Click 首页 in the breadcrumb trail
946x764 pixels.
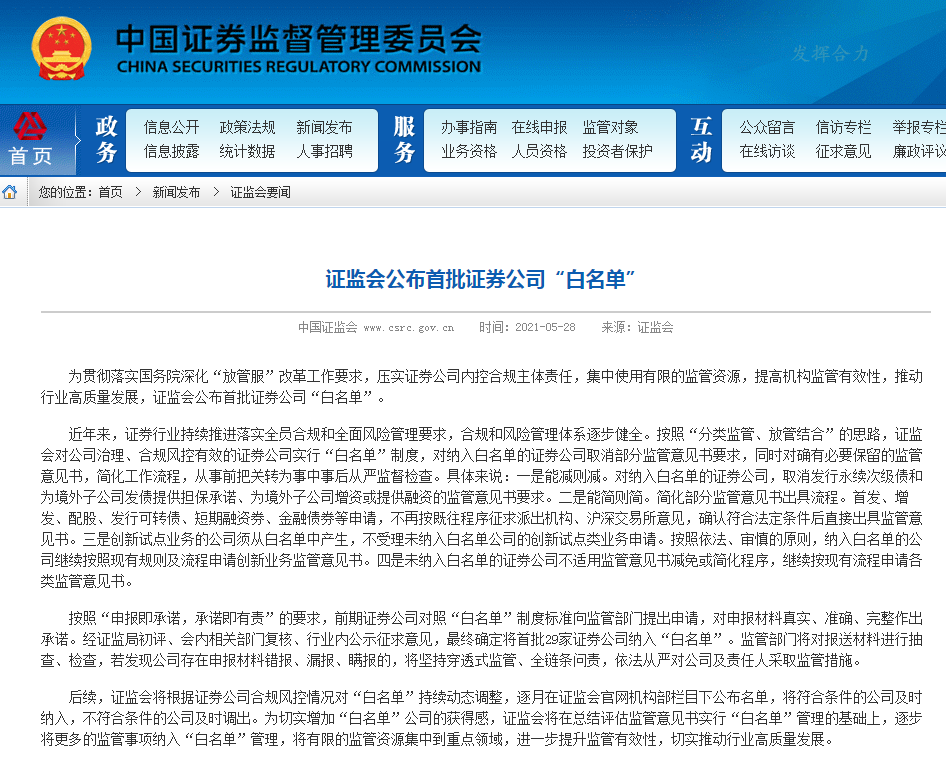[110, 192]
